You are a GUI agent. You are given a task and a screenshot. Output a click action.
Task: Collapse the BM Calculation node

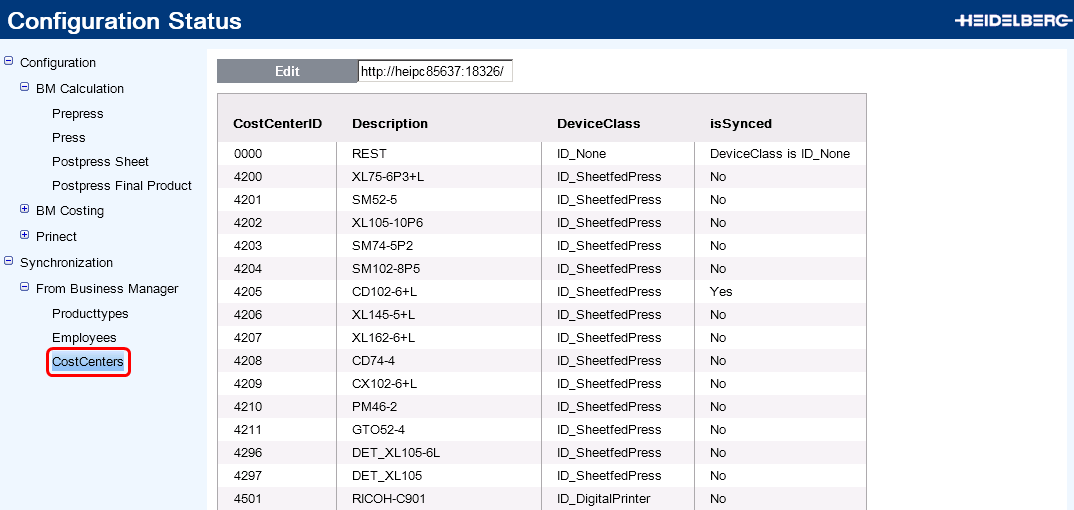tap(25, 88)
